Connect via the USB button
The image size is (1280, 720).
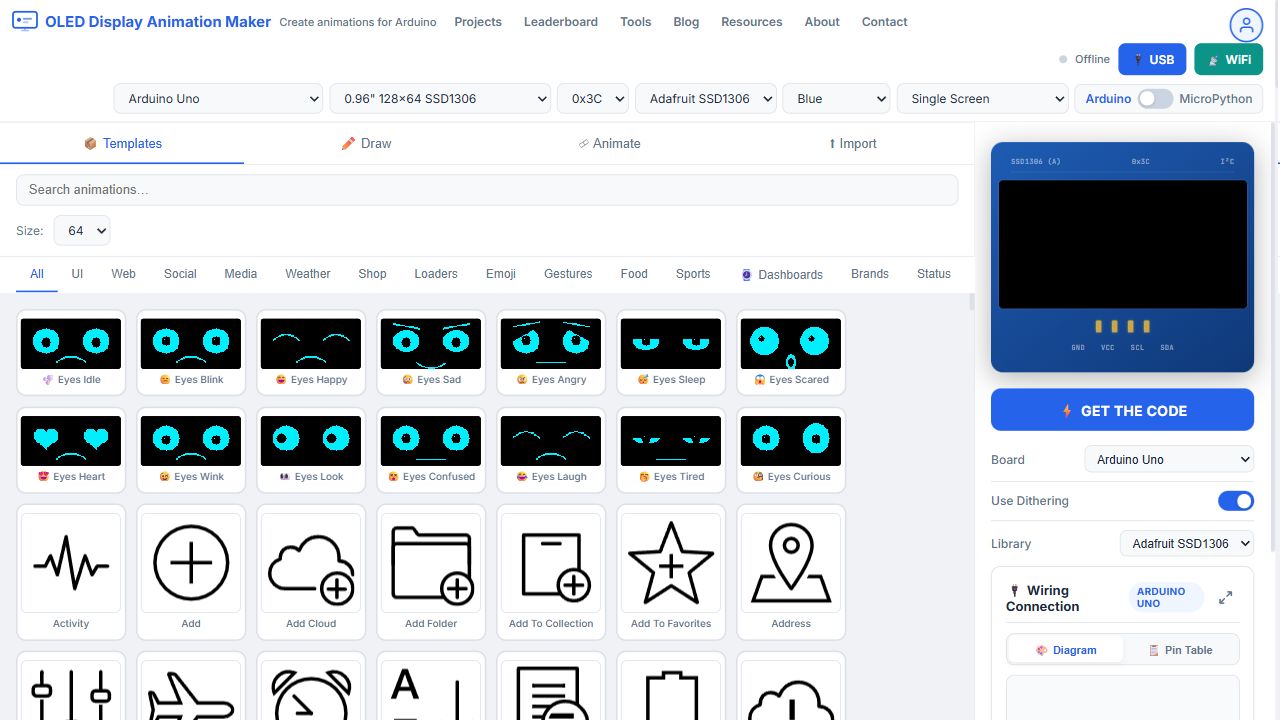pos(1152,60)
